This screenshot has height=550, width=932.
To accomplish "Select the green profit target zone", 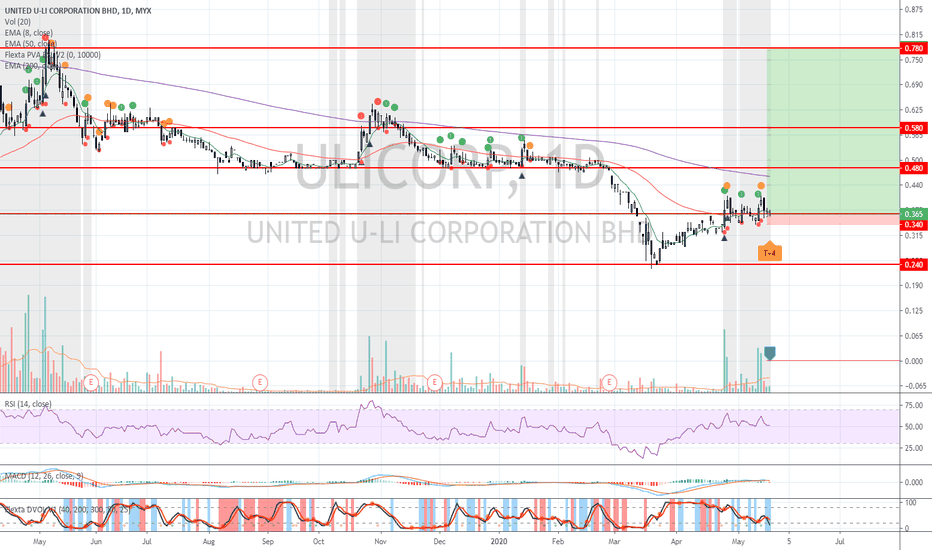I will pyautogui.click(x=833, y=131).
